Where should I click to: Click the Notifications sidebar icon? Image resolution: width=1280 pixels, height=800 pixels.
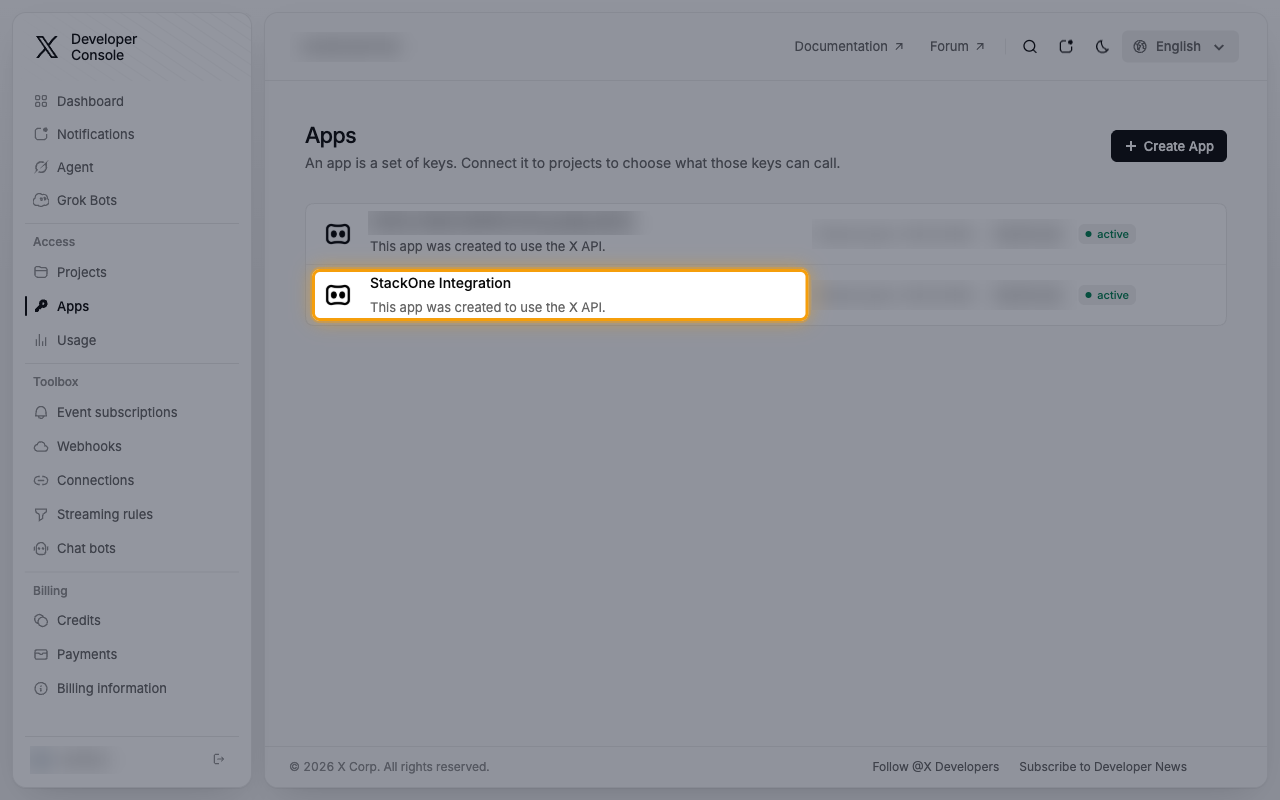tap(41, 134)
